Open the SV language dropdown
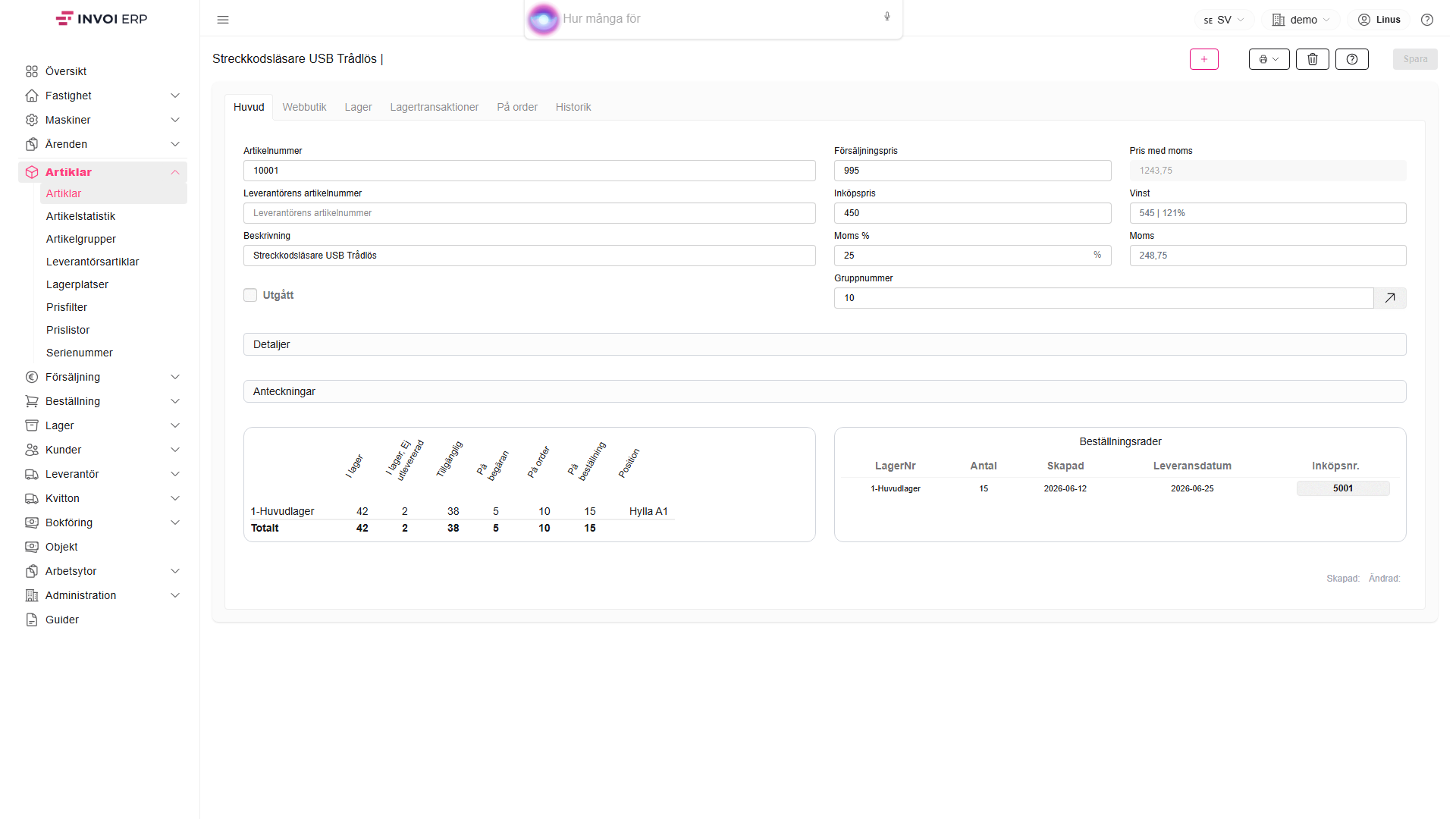1456x819 pixels. point(1224,20)
